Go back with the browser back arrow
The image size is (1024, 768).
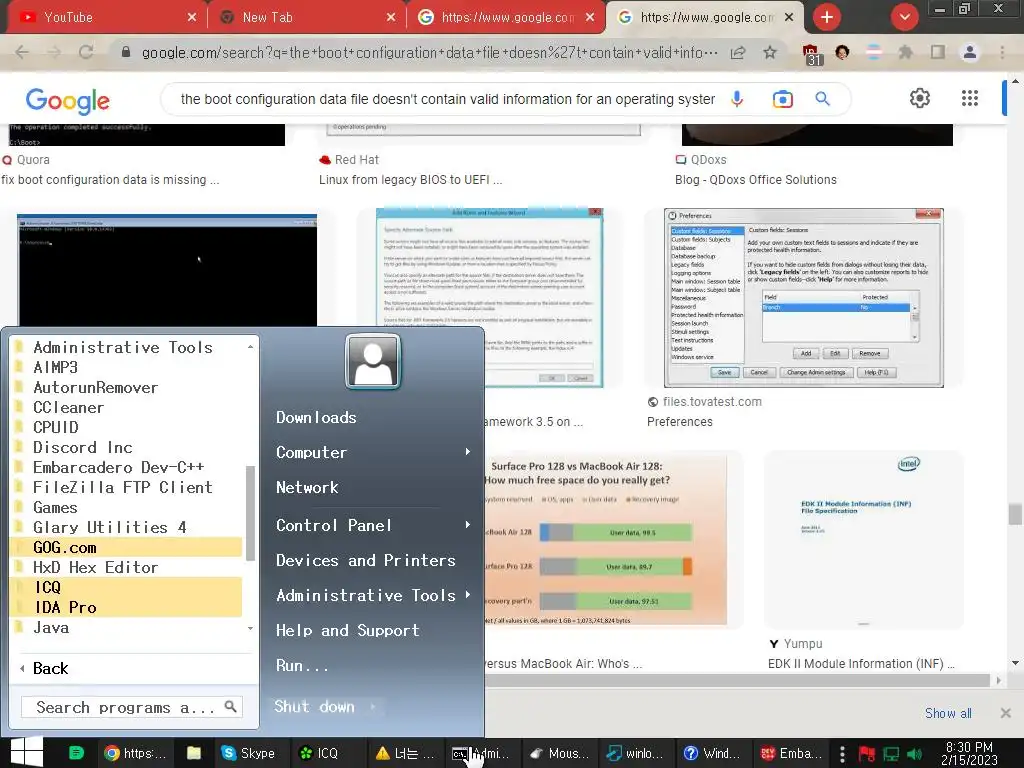22,52
